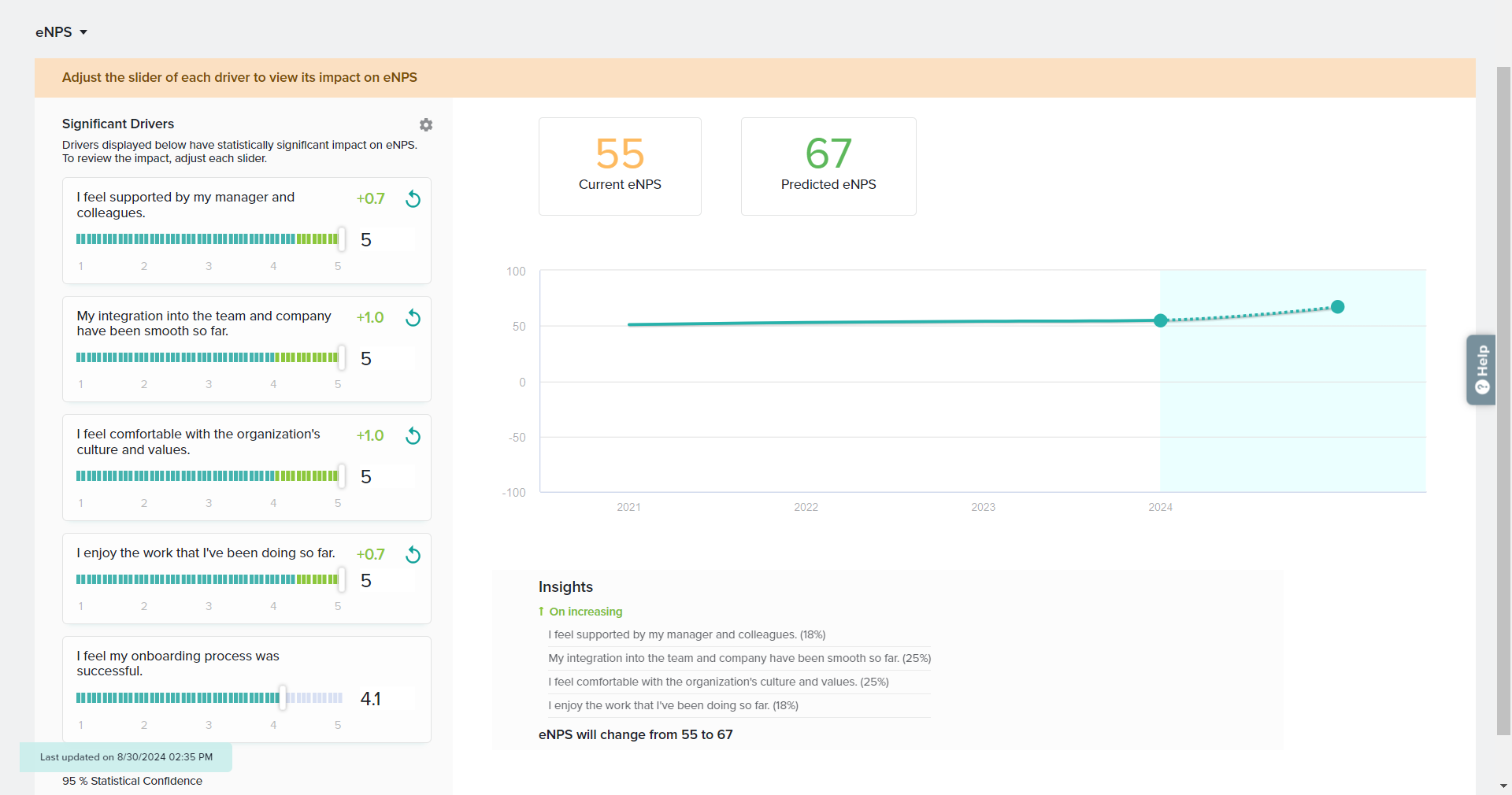Click the 'On increasing' insights label
This screenshot has width=1512, height=795.
(585, 612)
